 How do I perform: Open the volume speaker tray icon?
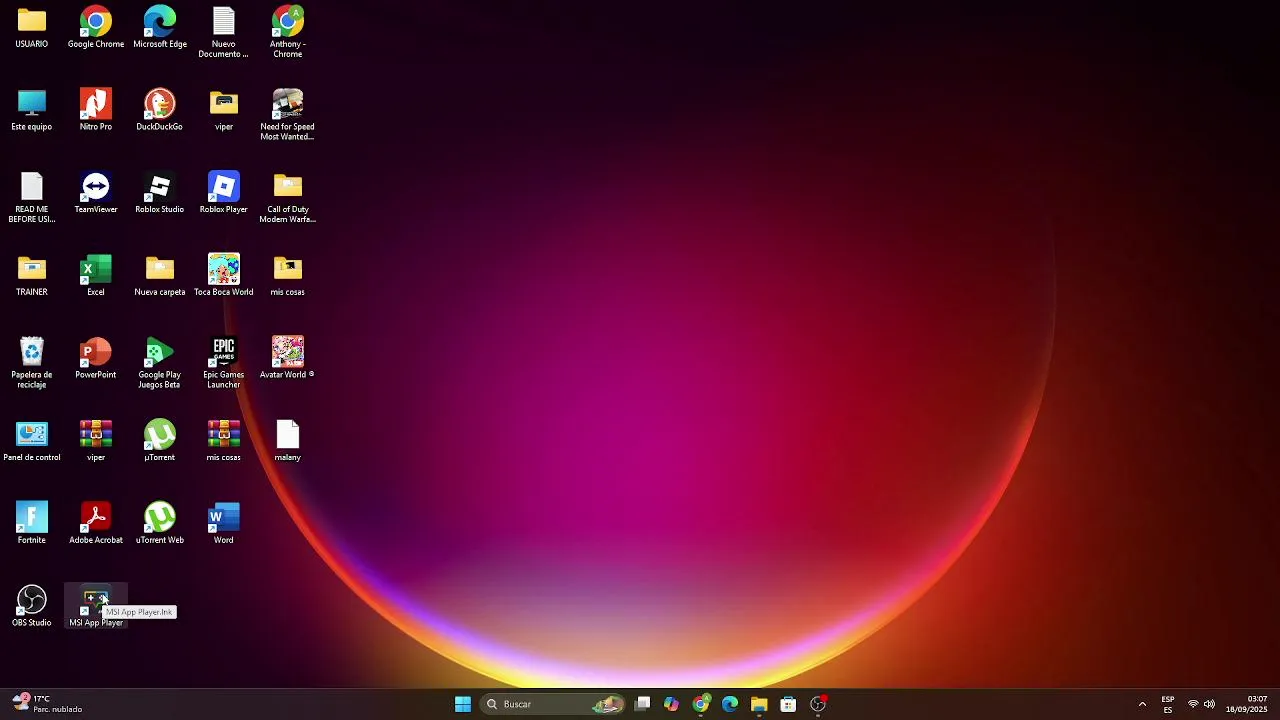(x=1209, y=704)
